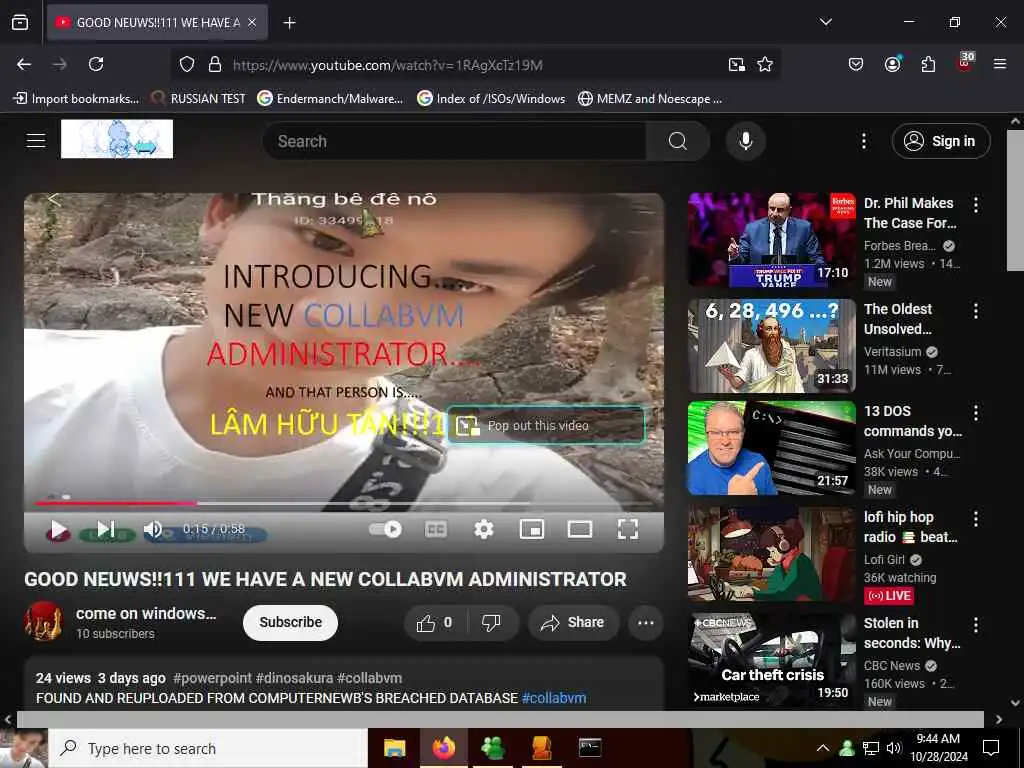Open more actions ellipsis under video
Screen dimensions: 1024x768
(646, 622)
